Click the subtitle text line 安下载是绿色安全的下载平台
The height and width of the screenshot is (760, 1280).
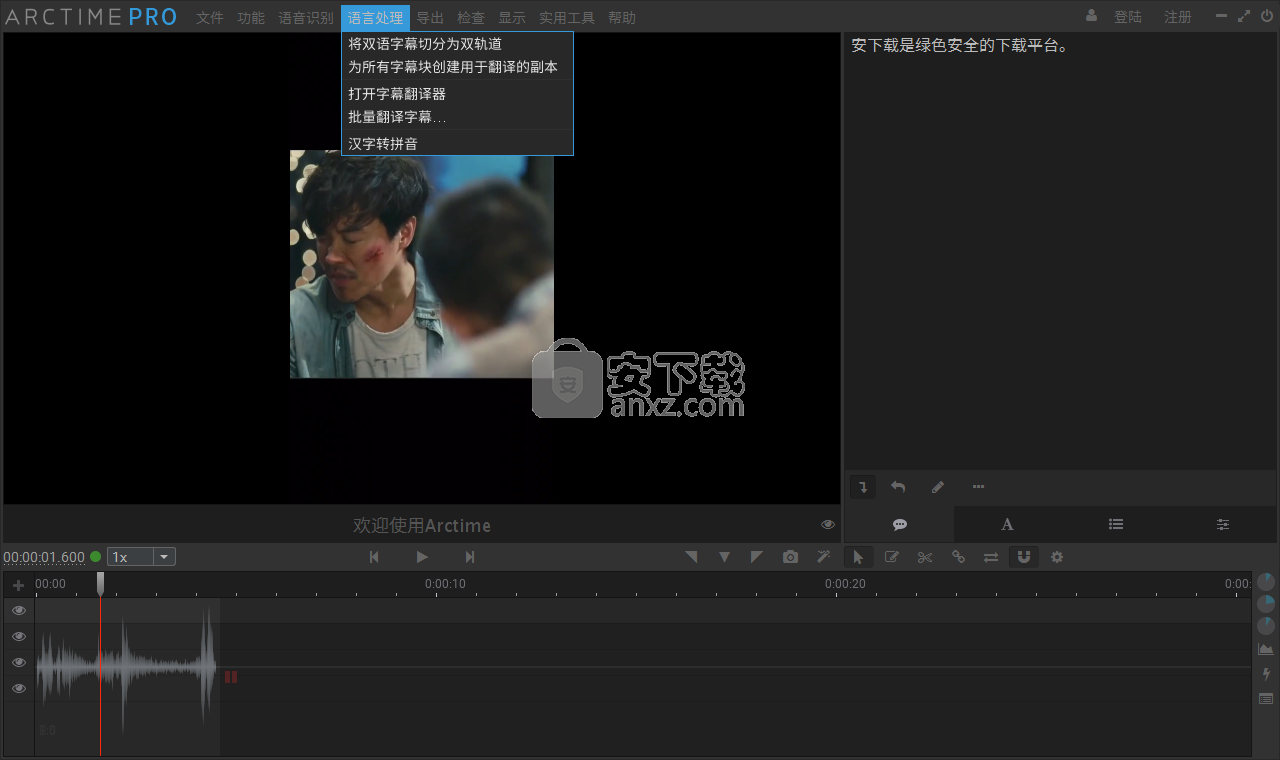[959, 45]
